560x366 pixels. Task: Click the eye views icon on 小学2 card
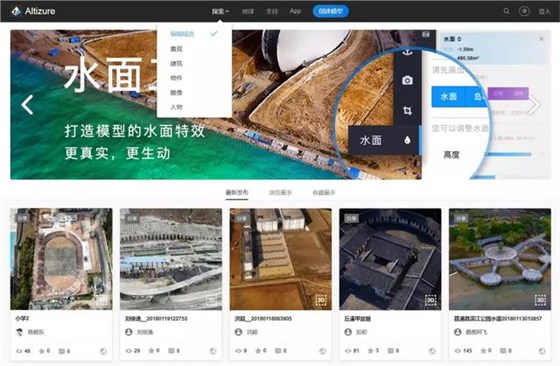click(19, 351)
